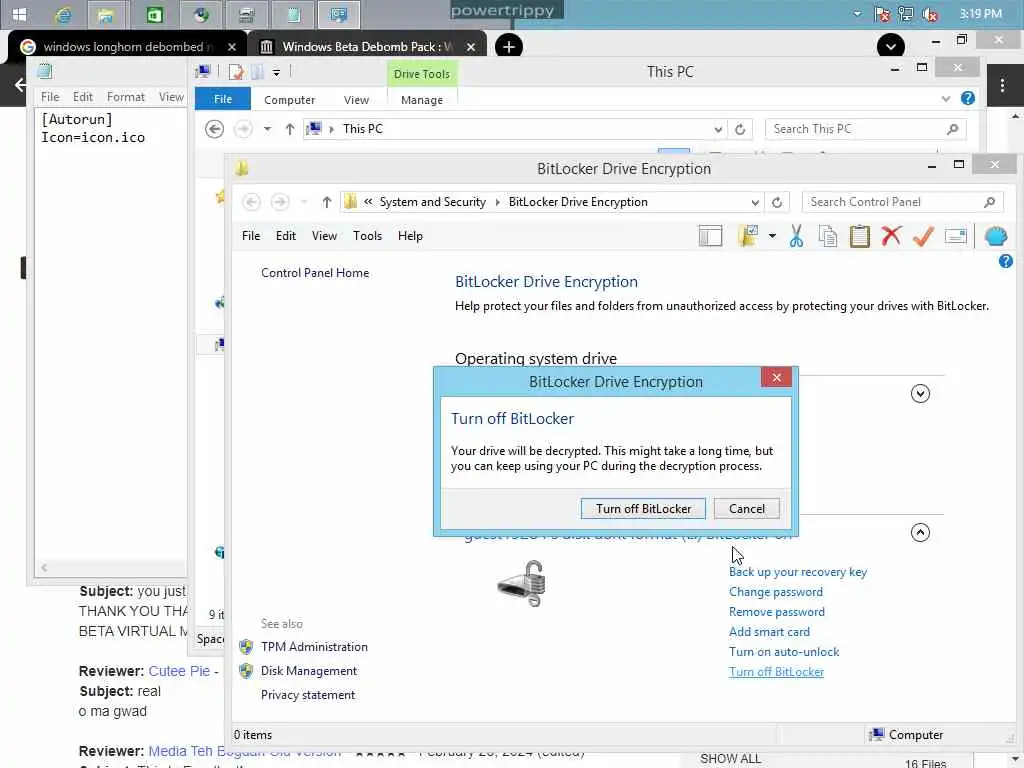Click System and Security breadcrumb
This screenshot has height=768, width=1024.
click(432, 202)
